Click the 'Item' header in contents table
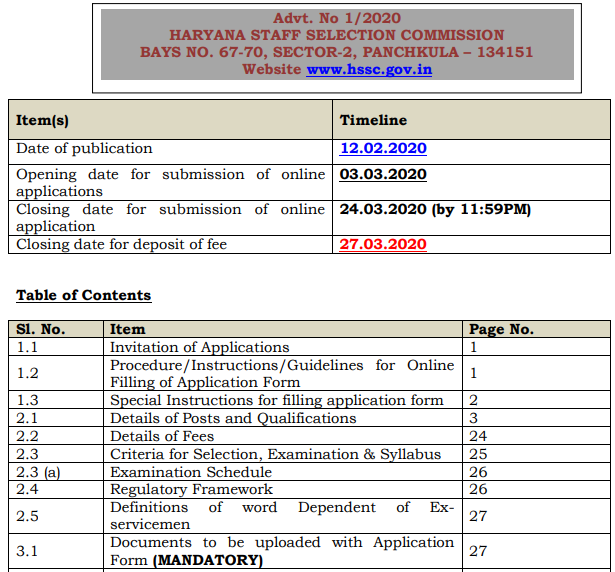Image resolution: width=615 pixels, height=572 pixels. (x=127, y=329)
